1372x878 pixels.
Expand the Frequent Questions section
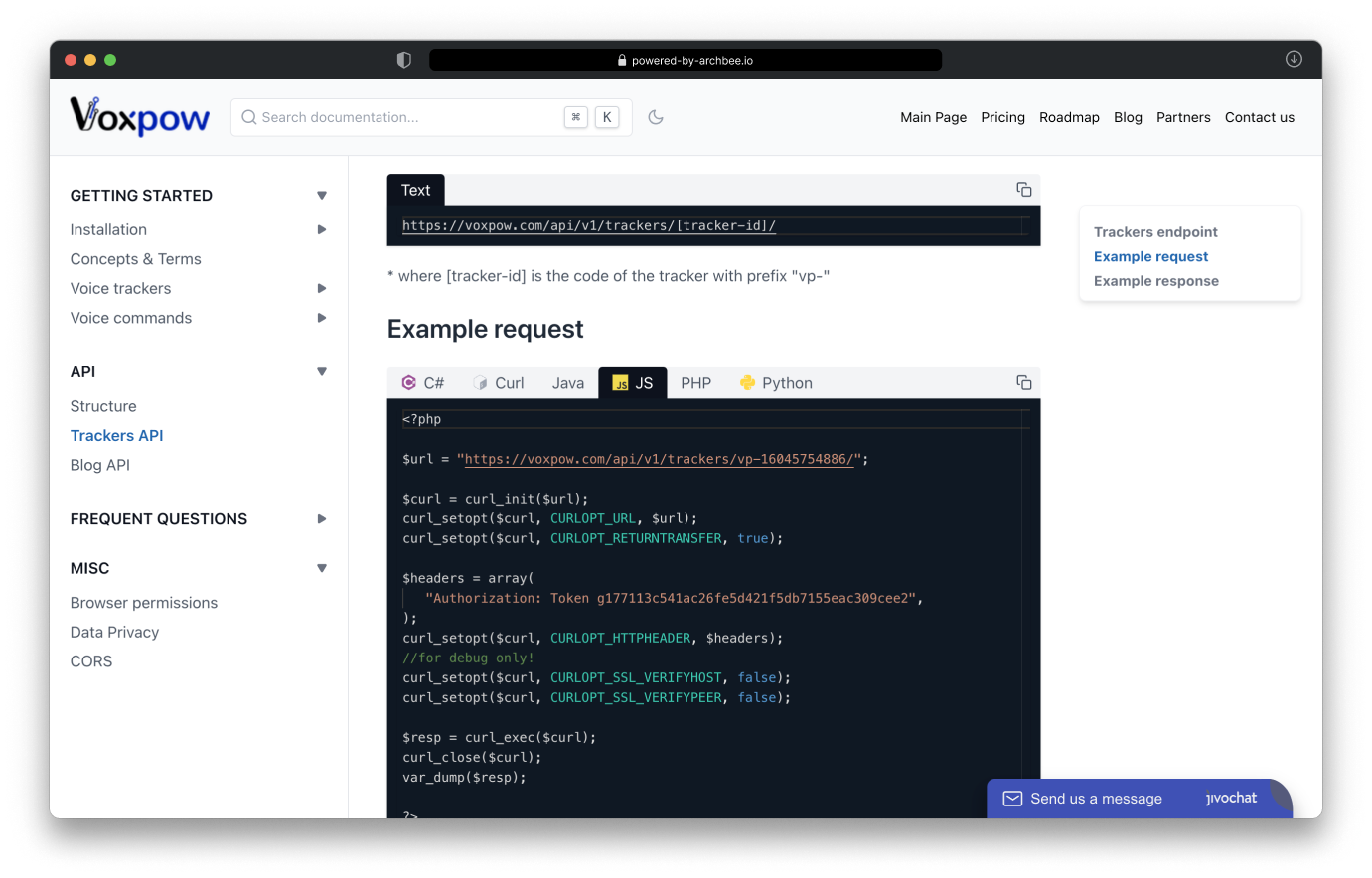pyautogui.click(x=321, y=519)
